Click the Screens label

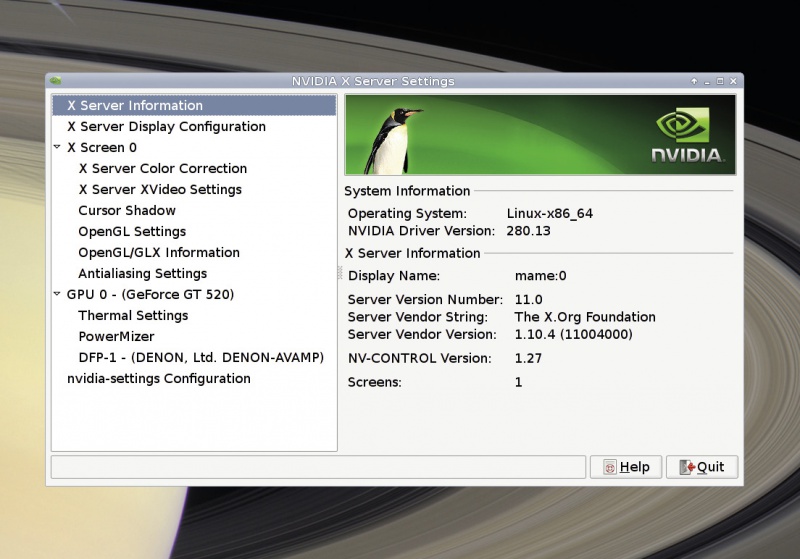coord(374,382)
